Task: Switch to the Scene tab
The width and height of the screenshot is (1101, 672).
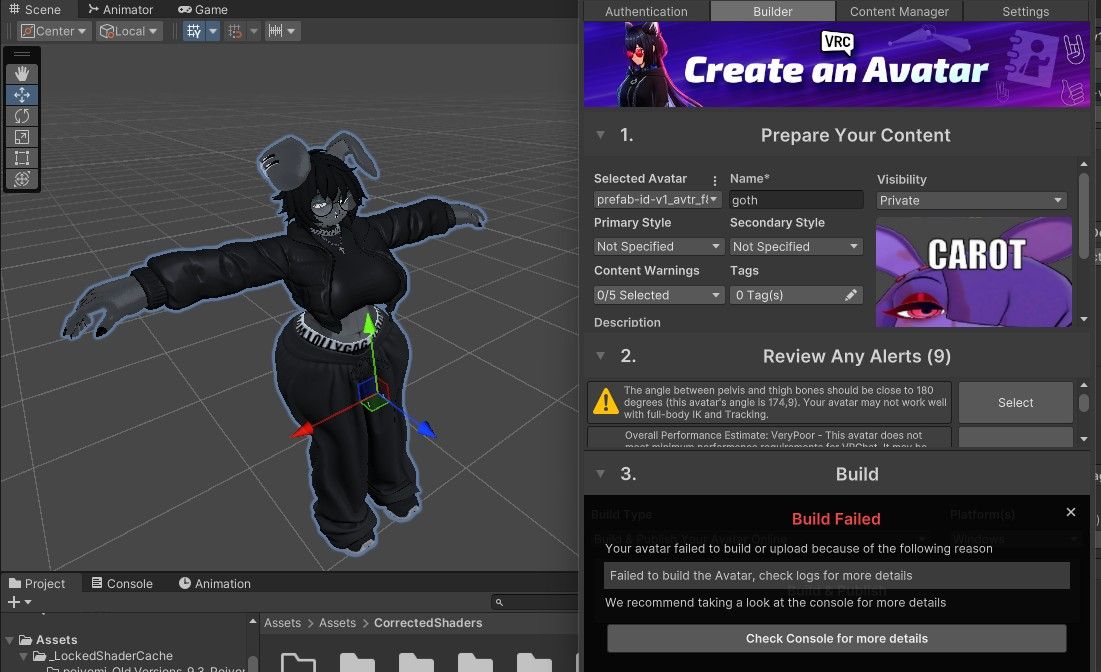Action: pos(35,9)
